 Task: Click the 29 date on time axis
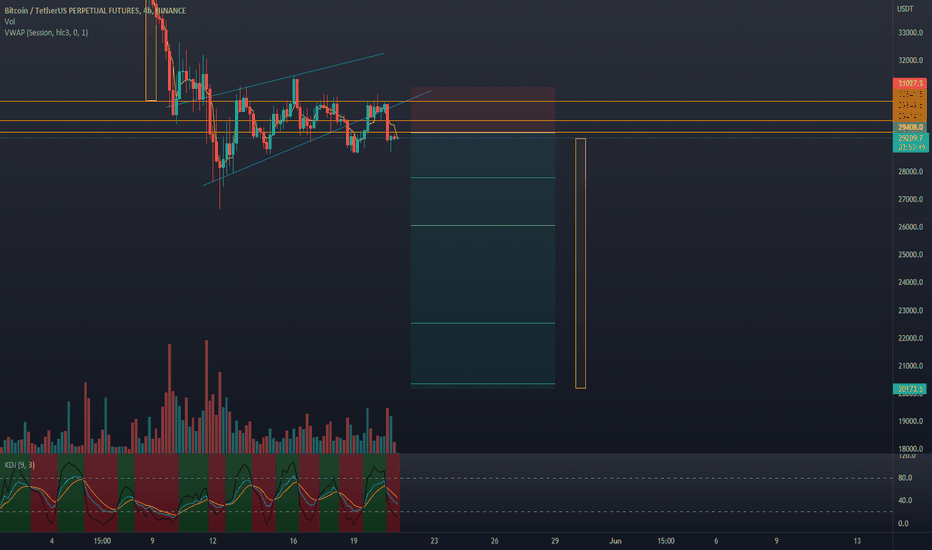pos(555,541)
